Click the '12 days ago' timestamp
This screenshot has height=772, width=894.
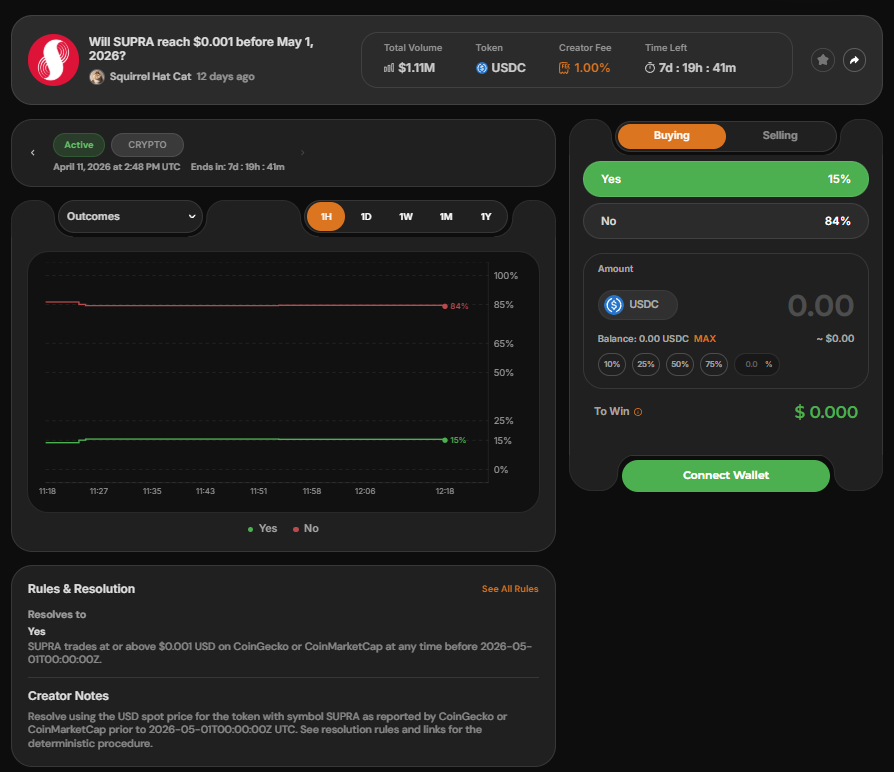tap(226, 76)
